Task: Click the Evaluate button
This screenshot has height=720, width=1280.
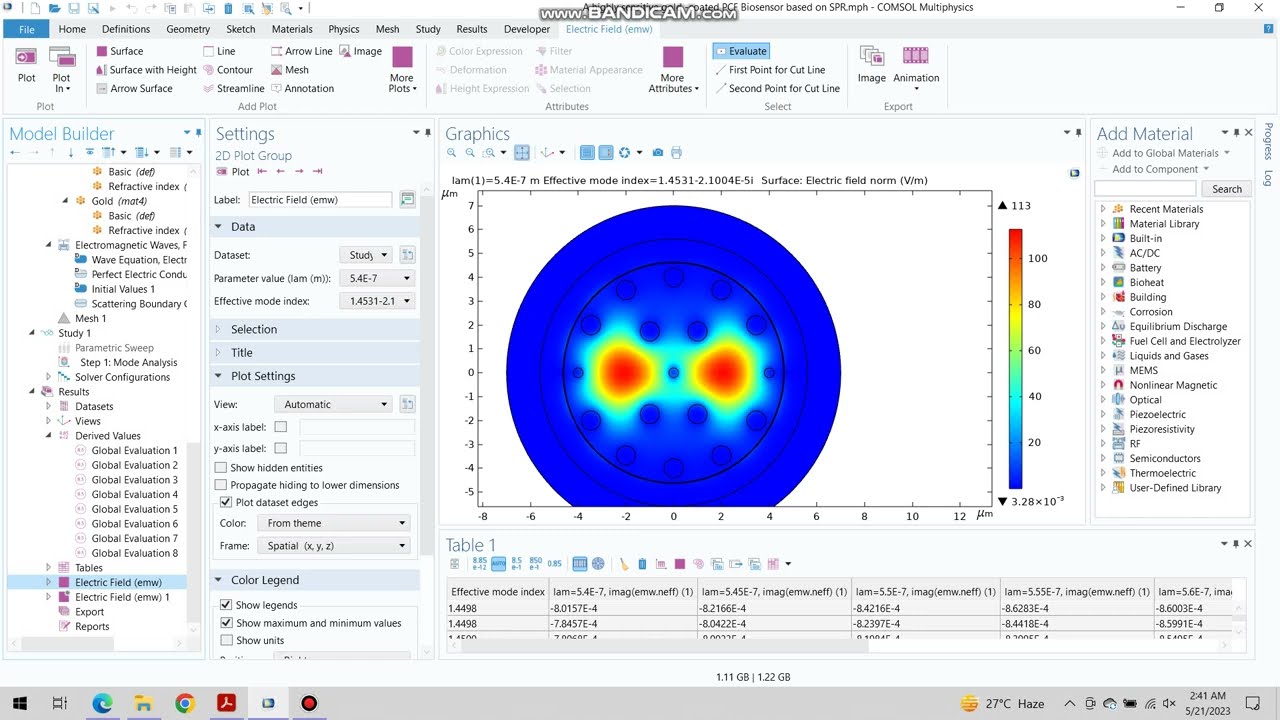Action: [x=740, y=51]
